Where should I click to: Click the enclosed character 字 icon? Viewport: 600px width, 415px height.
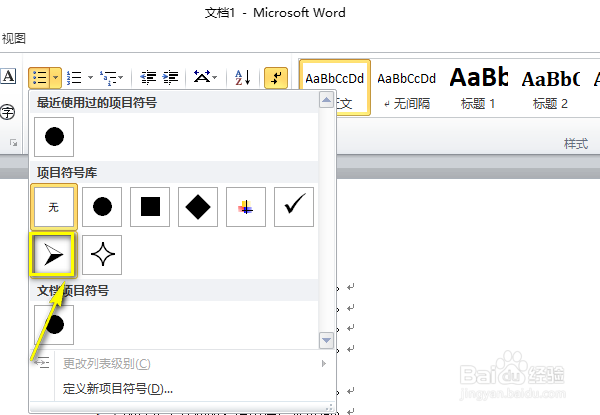click(7, 112)
